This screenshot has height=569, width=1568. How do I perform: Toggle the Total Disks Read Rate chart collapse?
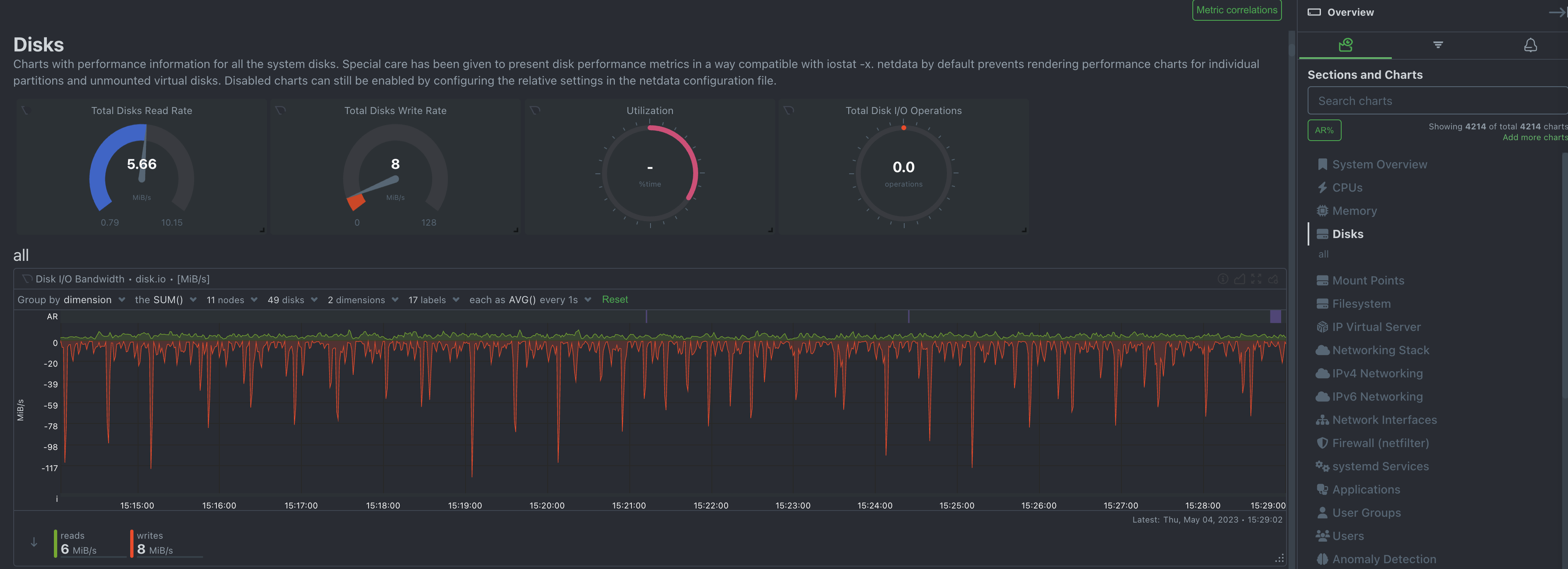pyautogui.click(x=25, y=109)
